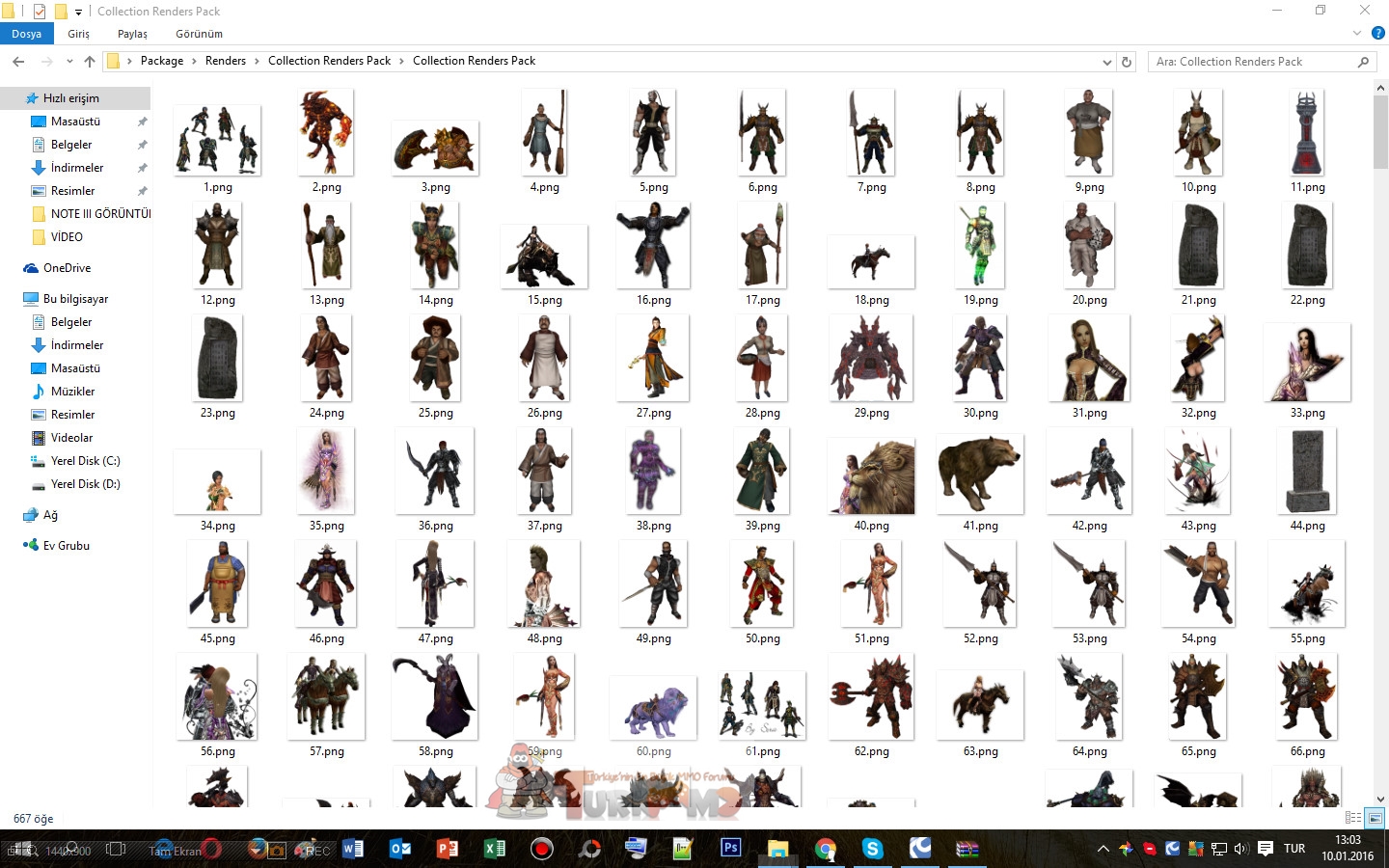
Task: Open the Action Center notifications icon
Action: [1266, 849]
